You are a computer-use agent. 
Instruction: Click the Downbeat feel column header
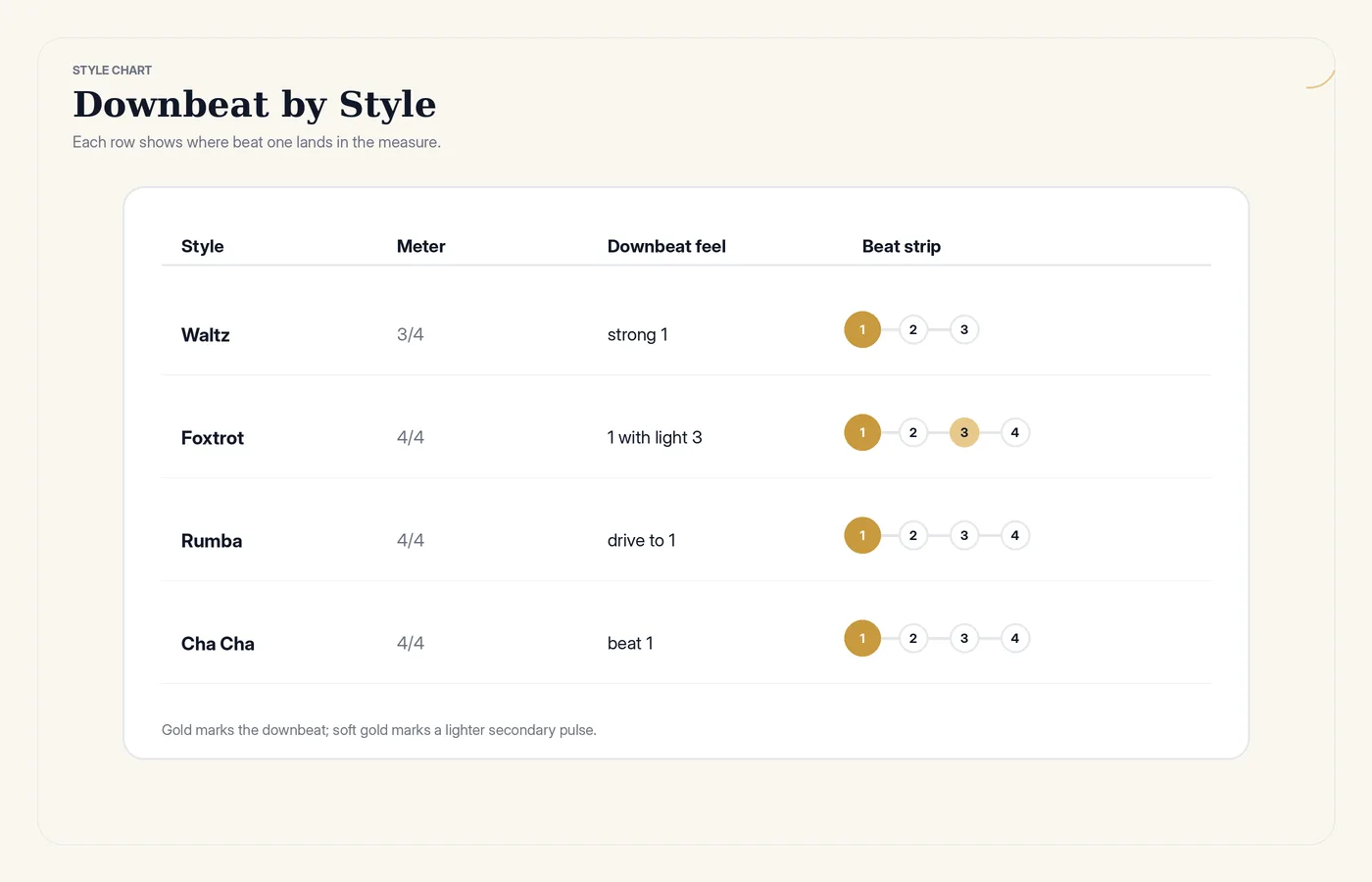pyautogui.click(x=666, y=246)
